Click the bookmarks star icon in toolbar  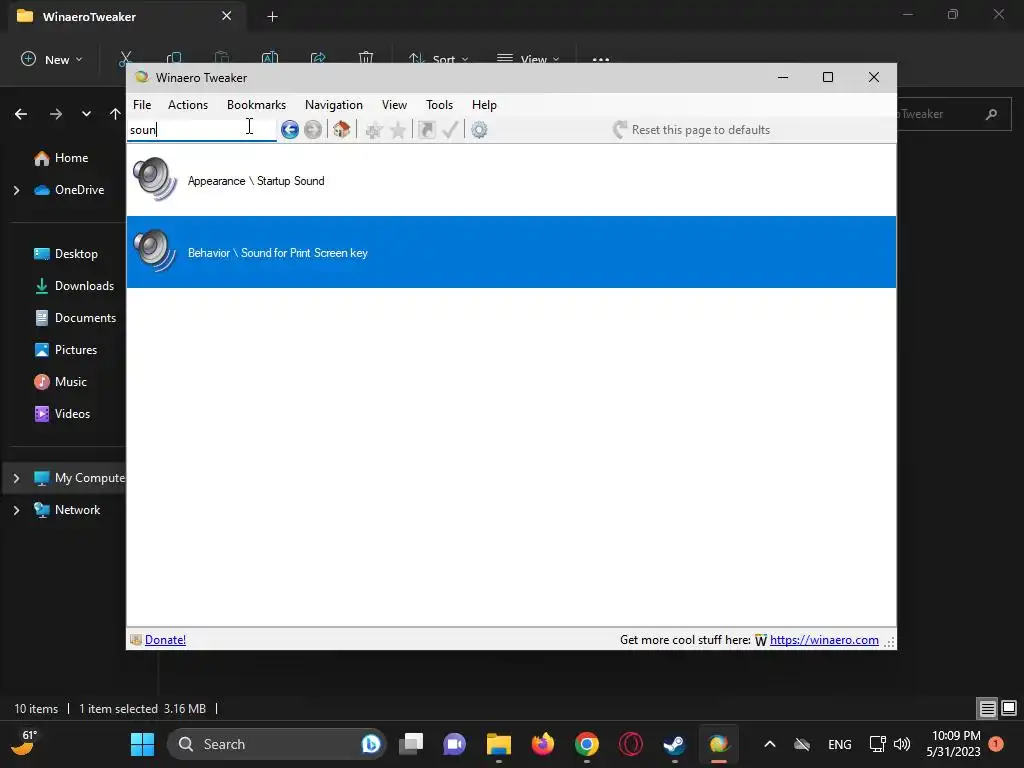tap(397, 131)
